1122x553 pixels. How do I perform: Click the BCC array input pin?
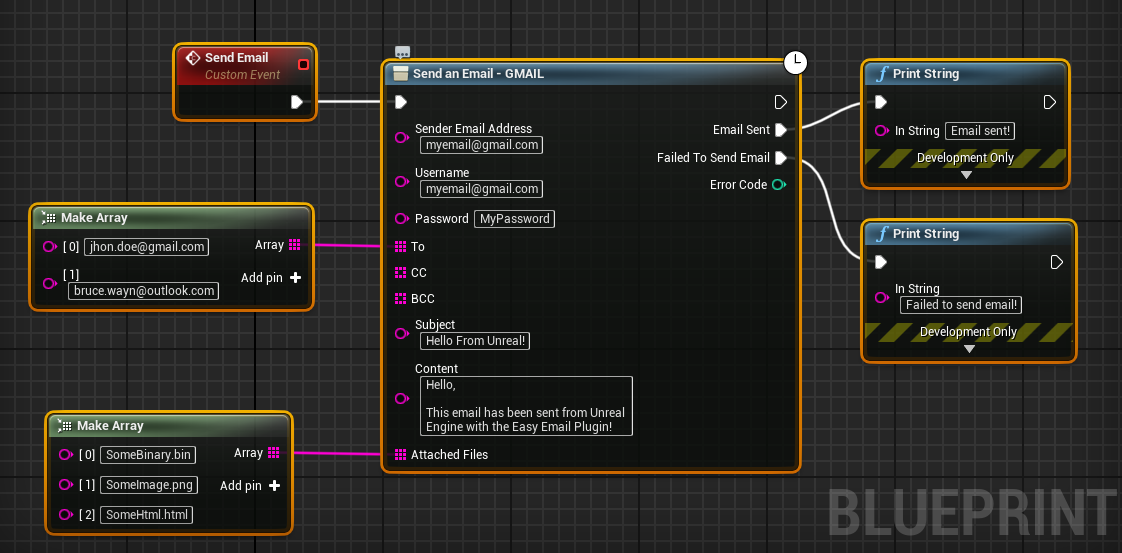coord(401,298)
